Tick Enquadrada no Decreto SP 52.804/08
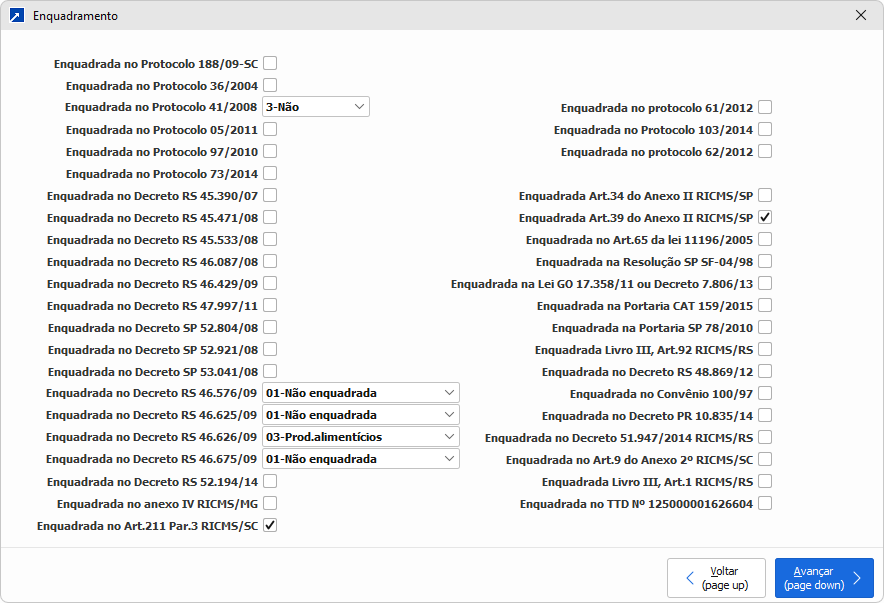884x603 pixels. click(x=270, y=327)
